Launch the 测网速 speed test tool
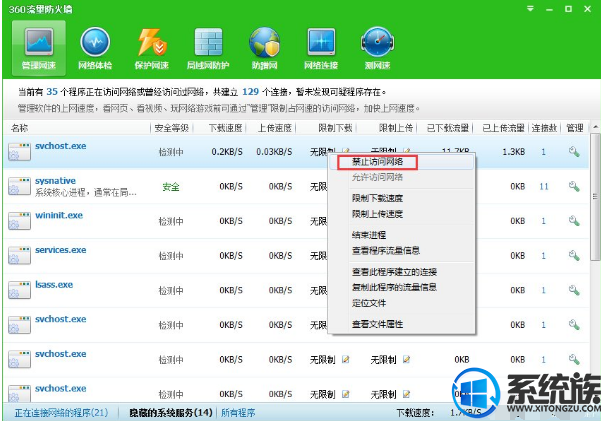This screenshot has height=421, width=601. point(378,48)
